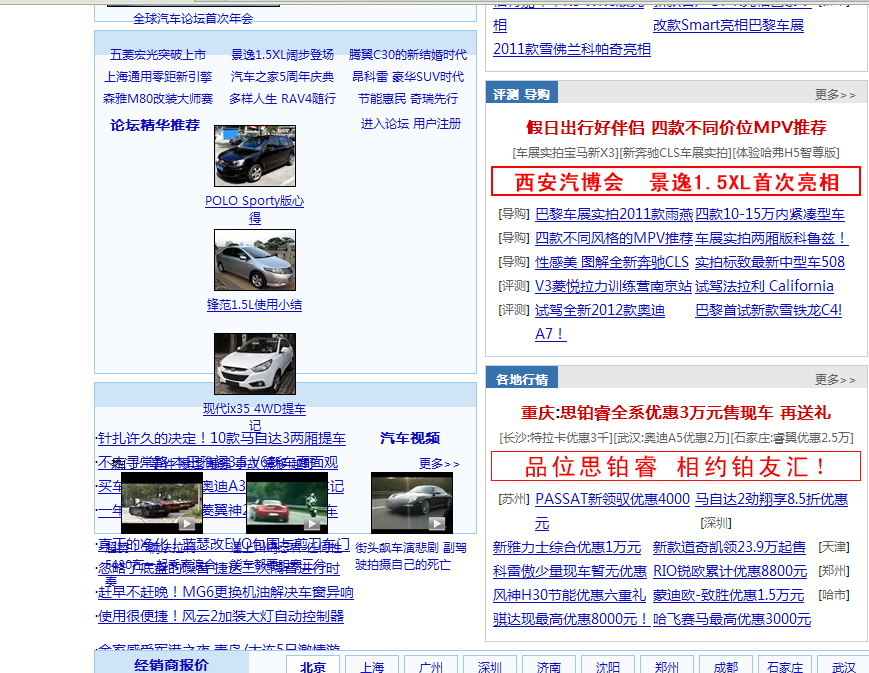Viewport: 869px width, 673px height.
Task: Click the white 现代ix35 car image
Action: 255,364
